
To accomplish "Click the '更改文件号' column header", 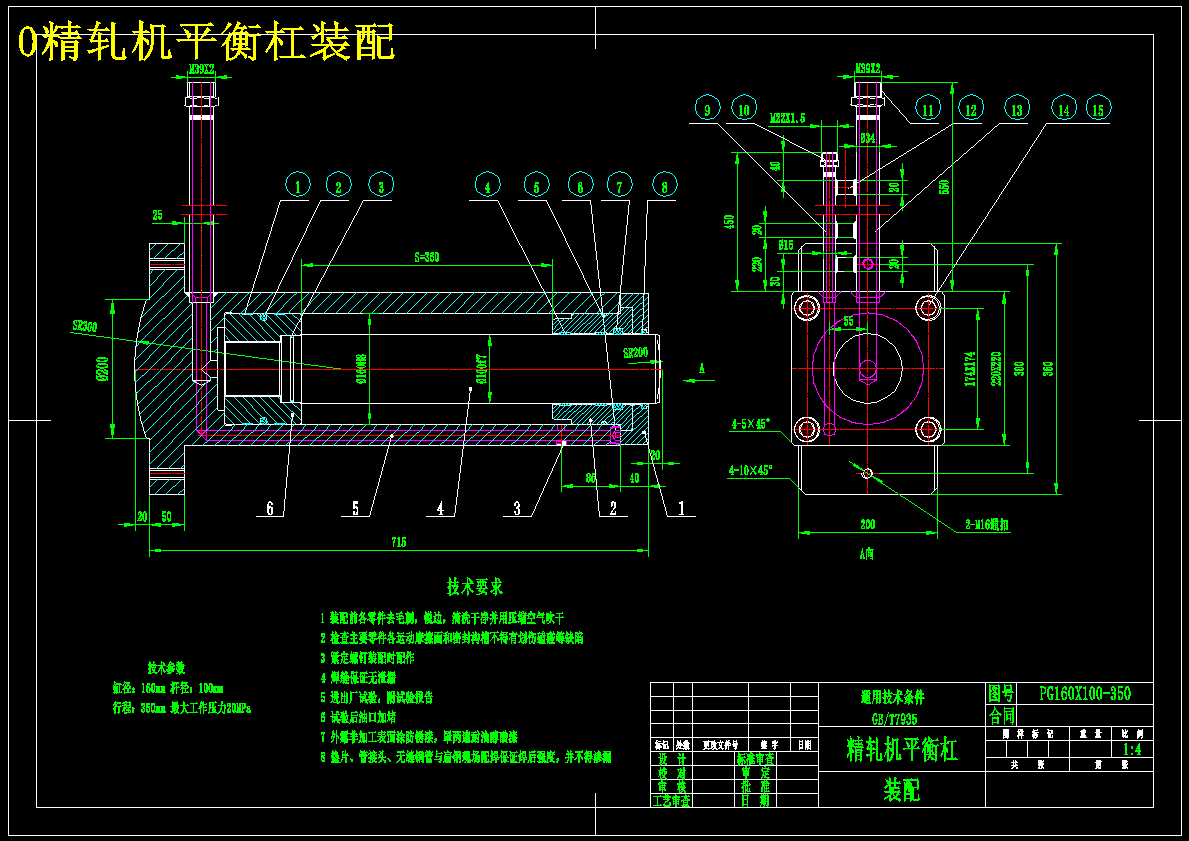I will (x=720, y=745).
